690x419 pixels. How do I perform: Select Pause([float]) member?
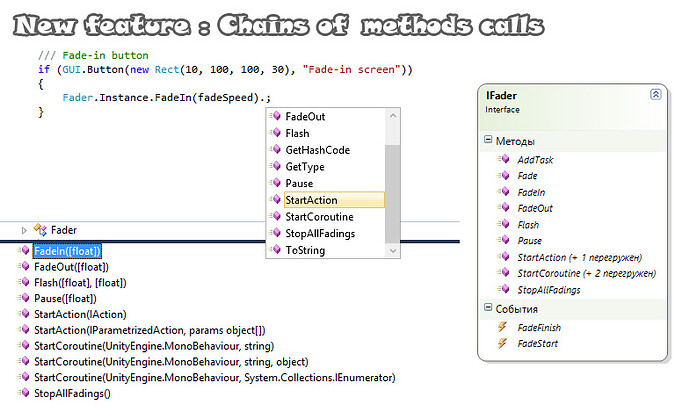(65, 299)
